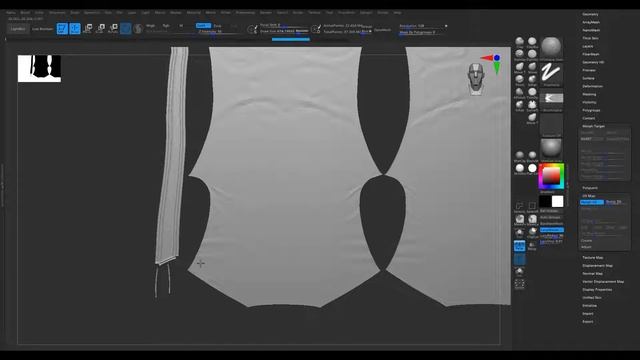Click the Frame icon at column bottom
Viewport: 640px width, 360px height.
click(520, 284)
